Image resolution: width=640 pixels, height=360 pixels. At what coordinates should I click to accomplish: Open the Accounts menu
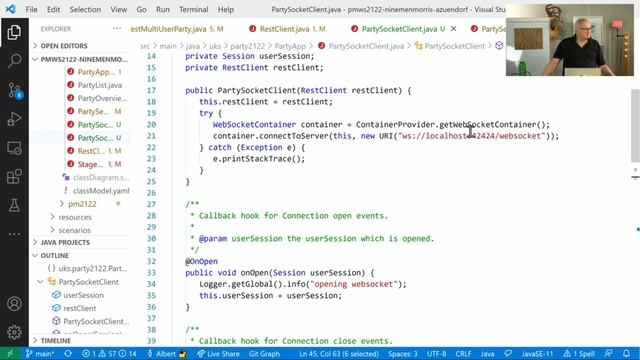14,304
